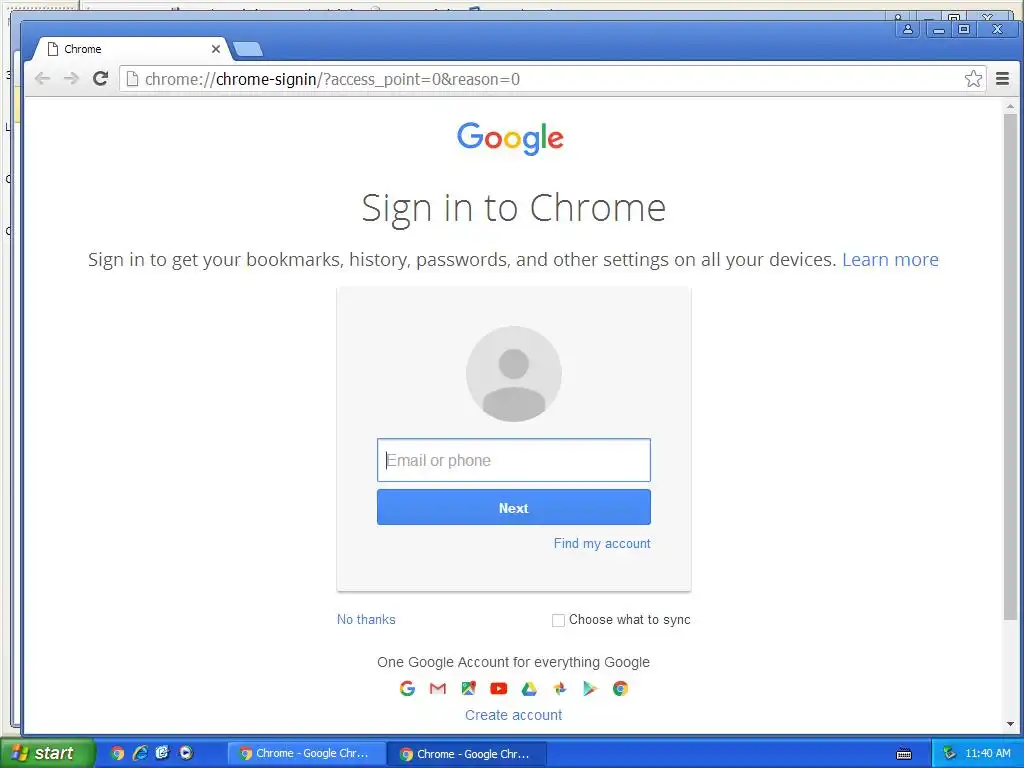Launch Internet Explorer from quick launch
Viewport: 1024px width, 768px height.
tap(140, 754)
